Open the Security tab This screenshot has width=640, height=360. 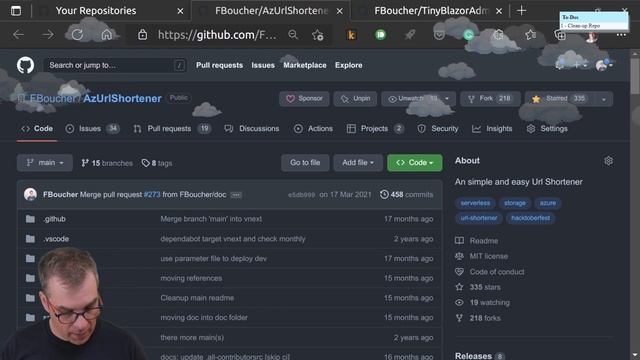tap(438, 129)
